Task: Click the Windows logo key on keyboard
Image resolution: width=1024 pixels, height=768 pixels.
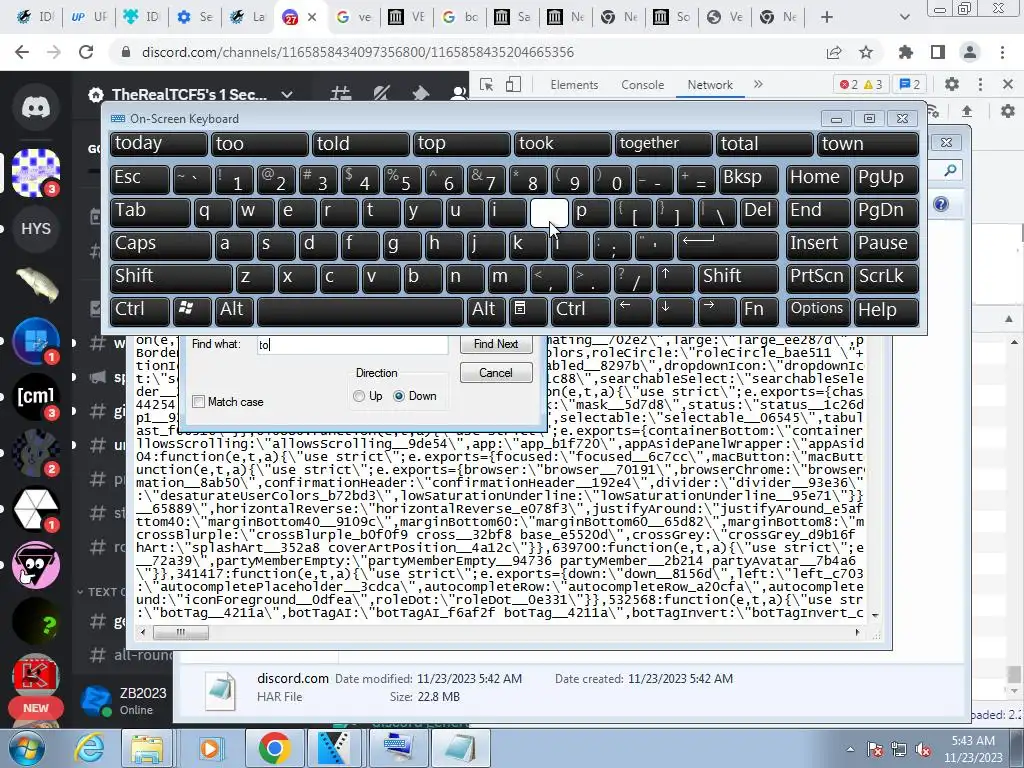Action: pyautogui.click(x=191, y=310)
